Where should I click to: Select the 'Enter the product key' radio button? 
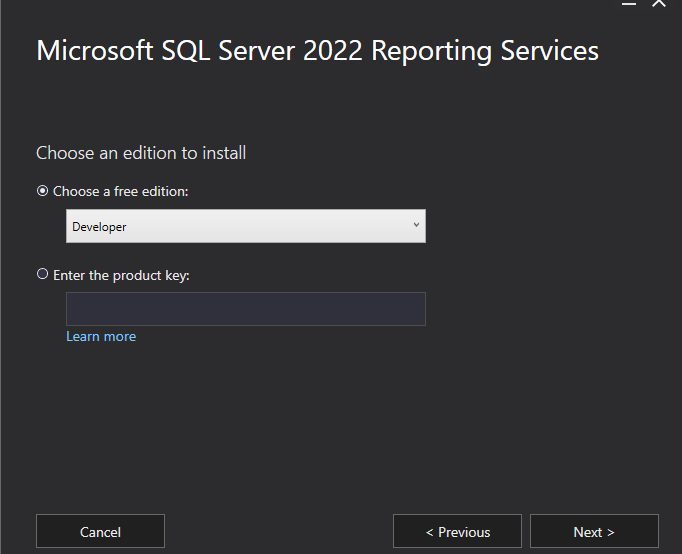tap(42, 274)
